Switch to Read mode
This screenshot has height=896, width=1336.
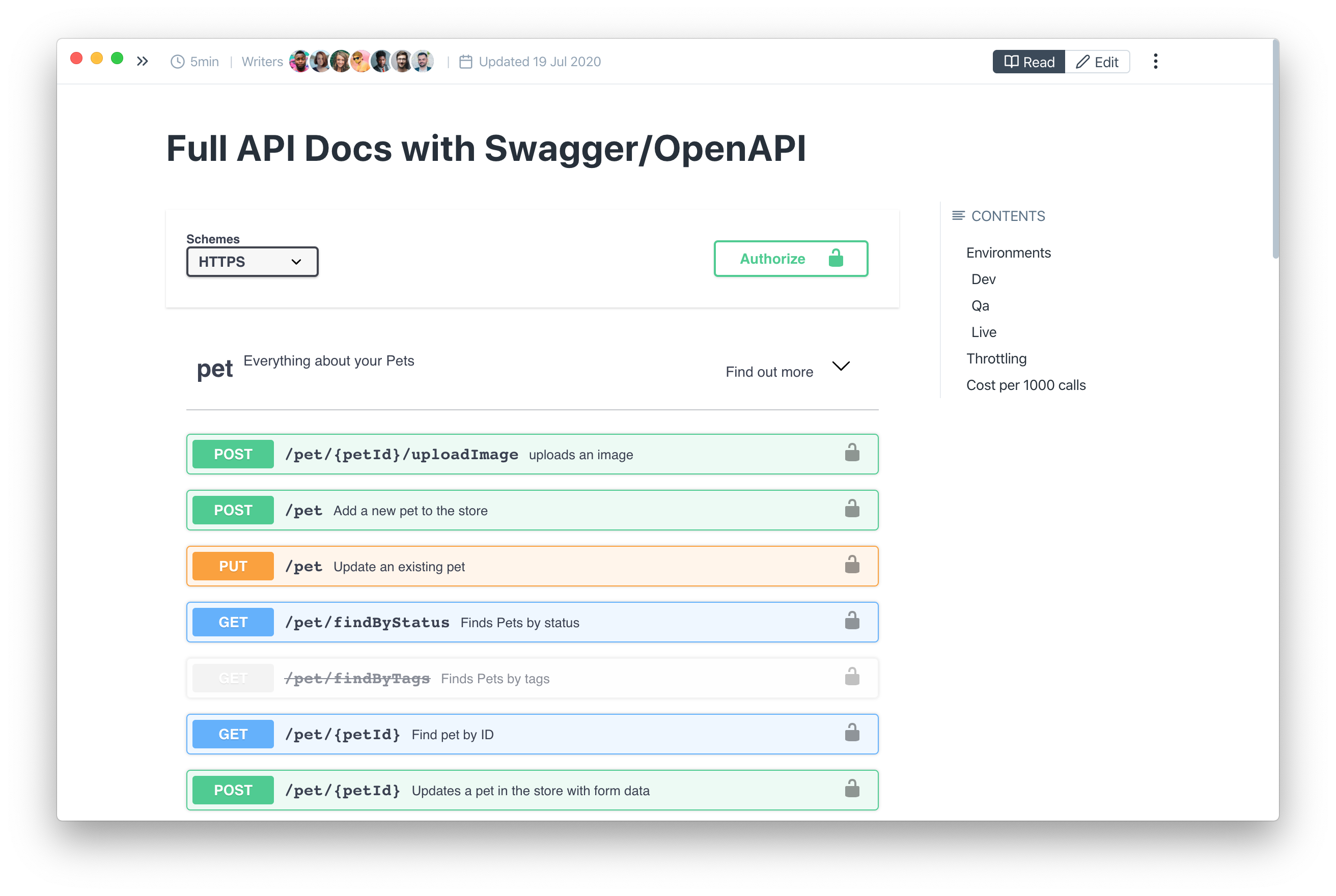click(1028, 62)
